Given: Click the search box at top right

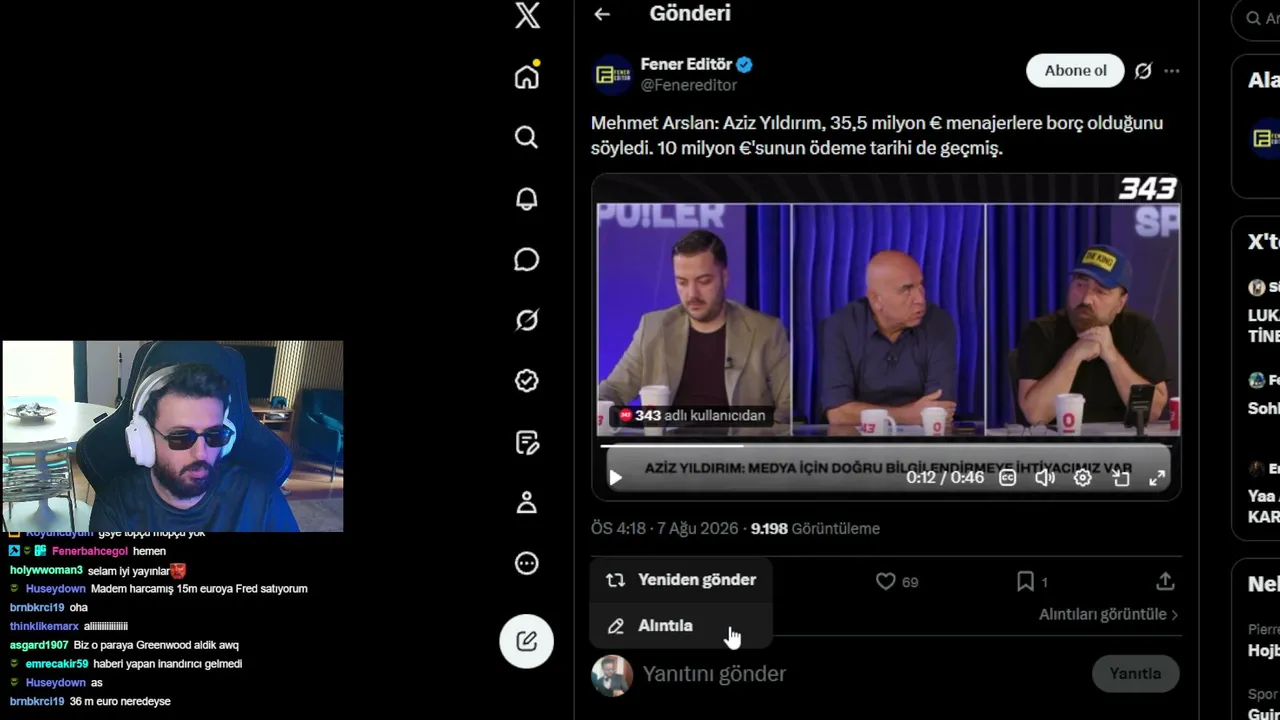Looking at the screenshot, I should 1256,18.
